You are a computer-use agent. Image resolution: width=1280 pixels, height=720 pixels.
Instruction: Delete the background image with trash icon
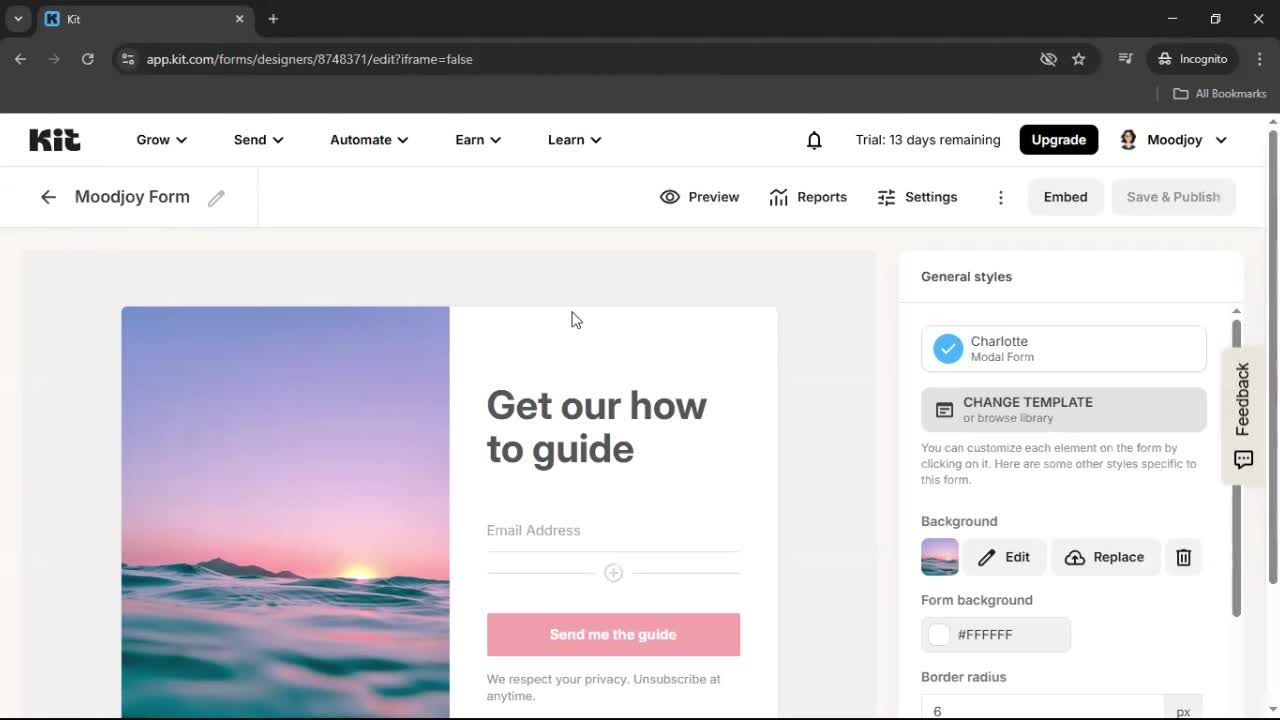(1183, 557)
